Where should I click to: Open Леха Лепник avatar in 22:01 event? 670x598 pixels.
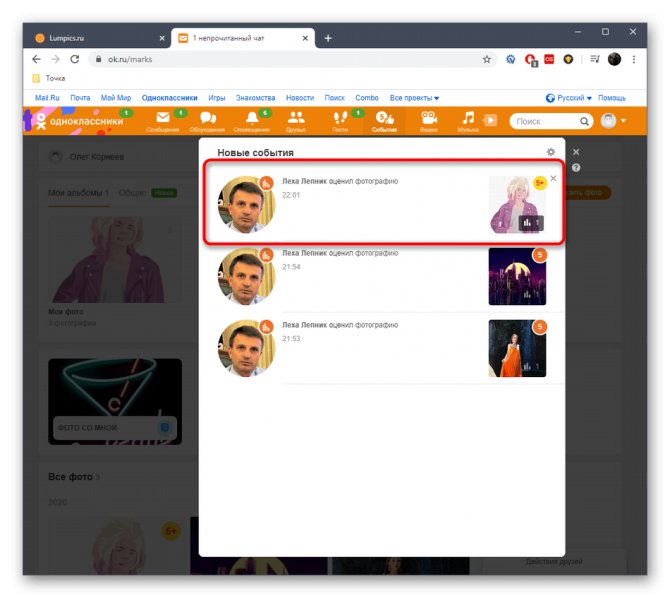click(x=246, y=205)
